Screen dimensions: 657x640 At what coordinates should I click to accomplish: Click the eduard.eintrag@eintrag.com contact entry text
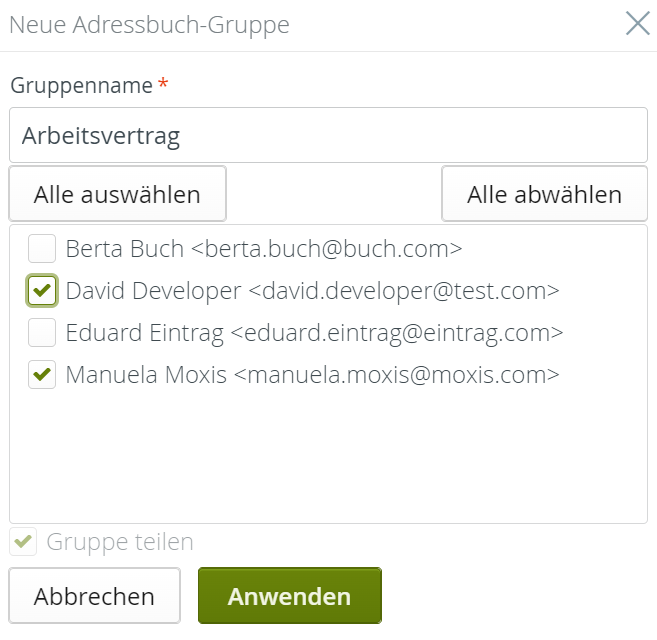click(x=314, y=333)
